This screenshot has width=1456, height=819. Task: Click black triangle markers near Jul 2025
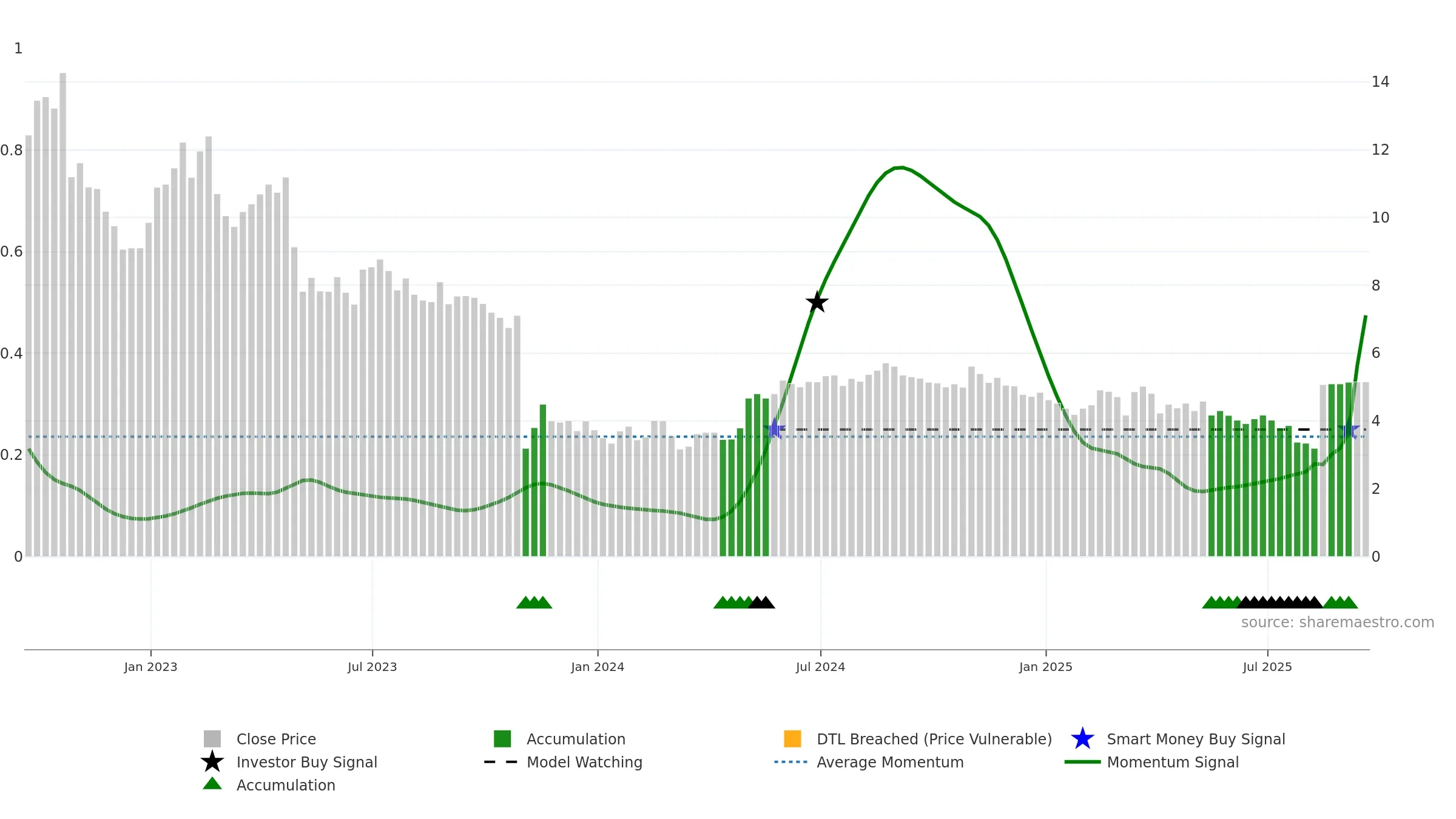tap(1279, 602)
